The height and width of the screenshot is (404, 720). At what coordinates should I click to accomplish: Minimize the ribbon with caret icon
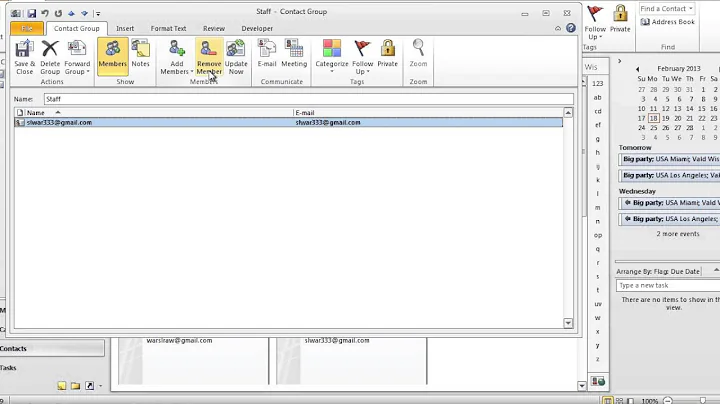tap(558, 28)
